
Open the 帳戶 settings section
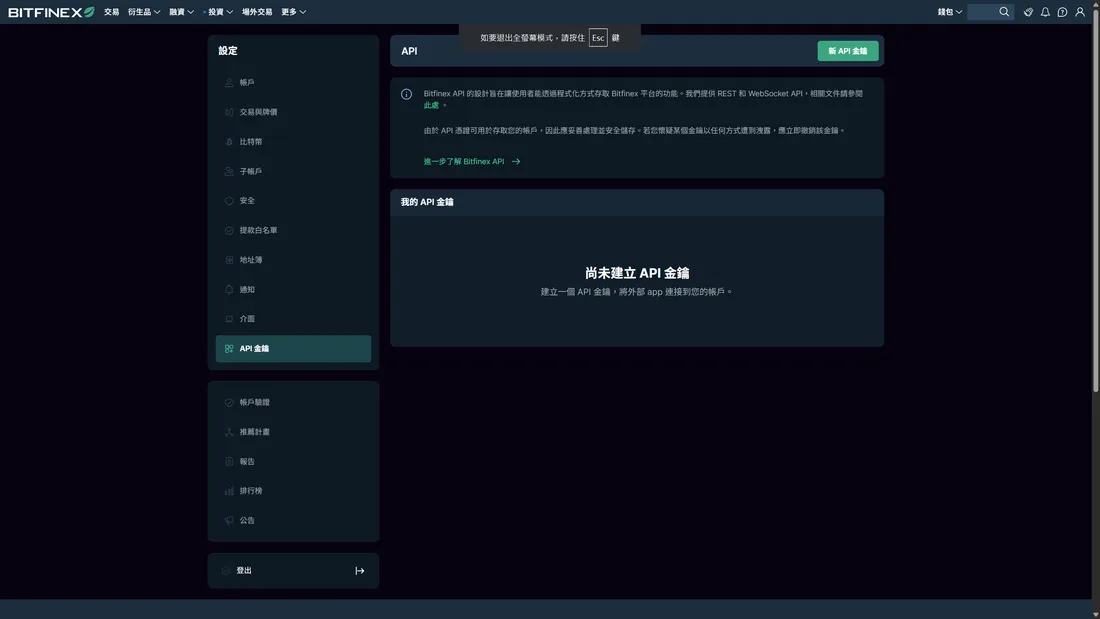pyautogui.click(x=293, y=83)
